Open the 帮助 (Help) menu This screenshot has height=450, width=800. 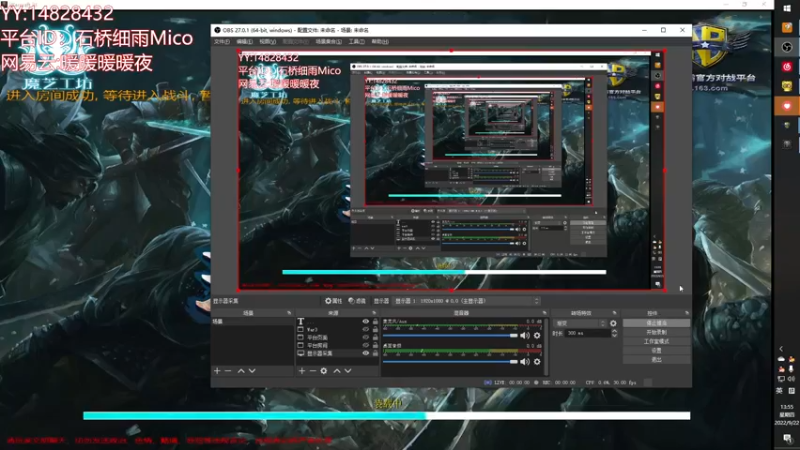point(380,41)
